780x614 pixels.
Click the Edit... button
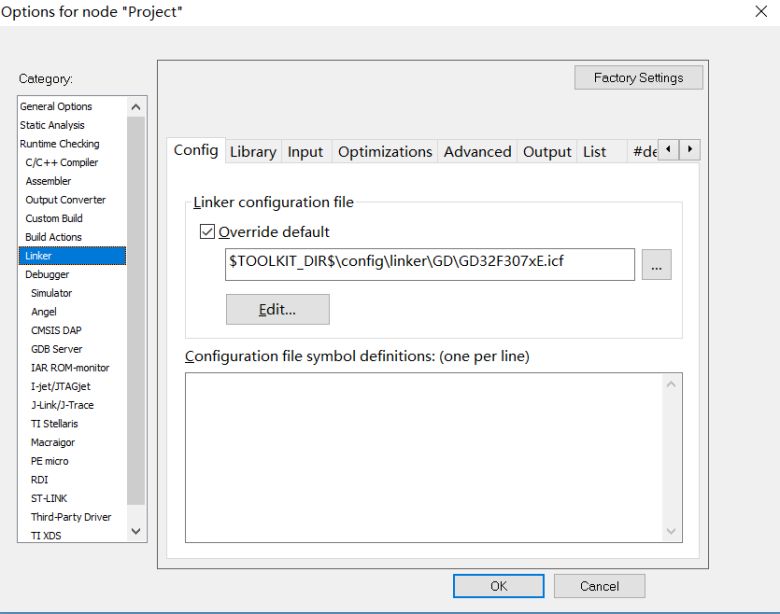coord(278,309)
